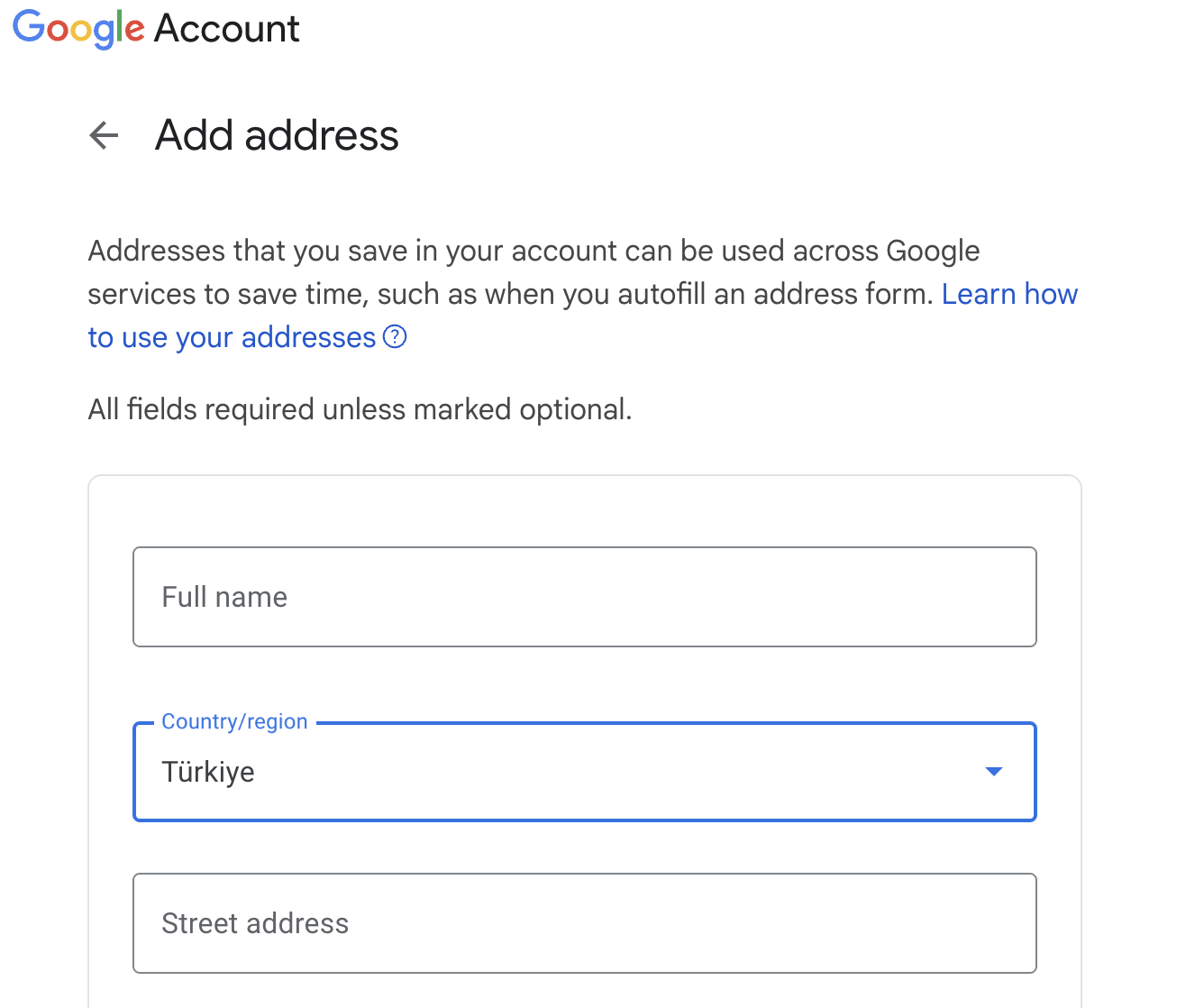Image resolution: width=1204 pixels, height=1008 pixels.
Task: Focus the Street address input field
Action: [585, 923]
